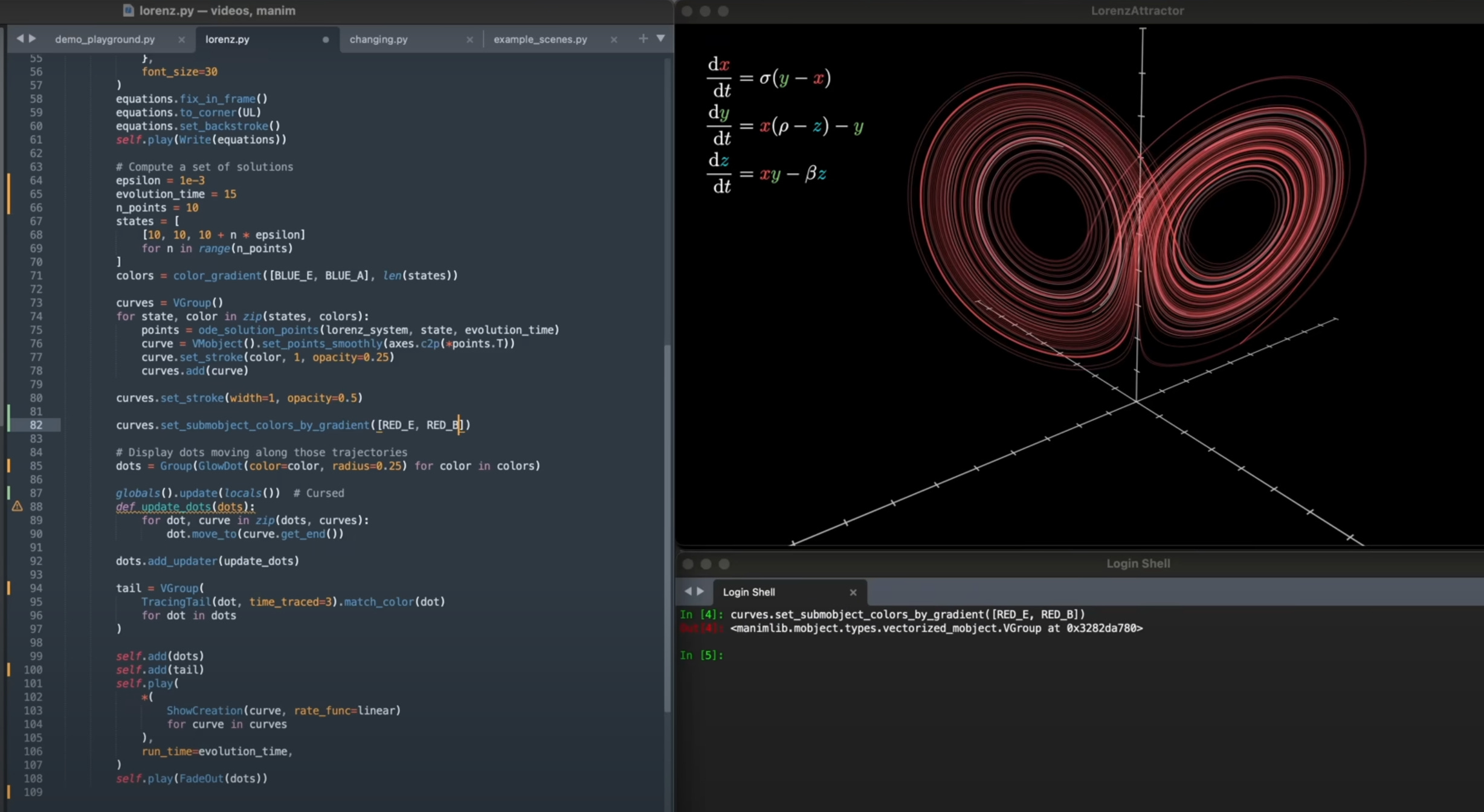Image resolution: width=1484 pixels, height=812 pixels.
Task: Close the demo_playground.py tab
Action: coord(181,39)
